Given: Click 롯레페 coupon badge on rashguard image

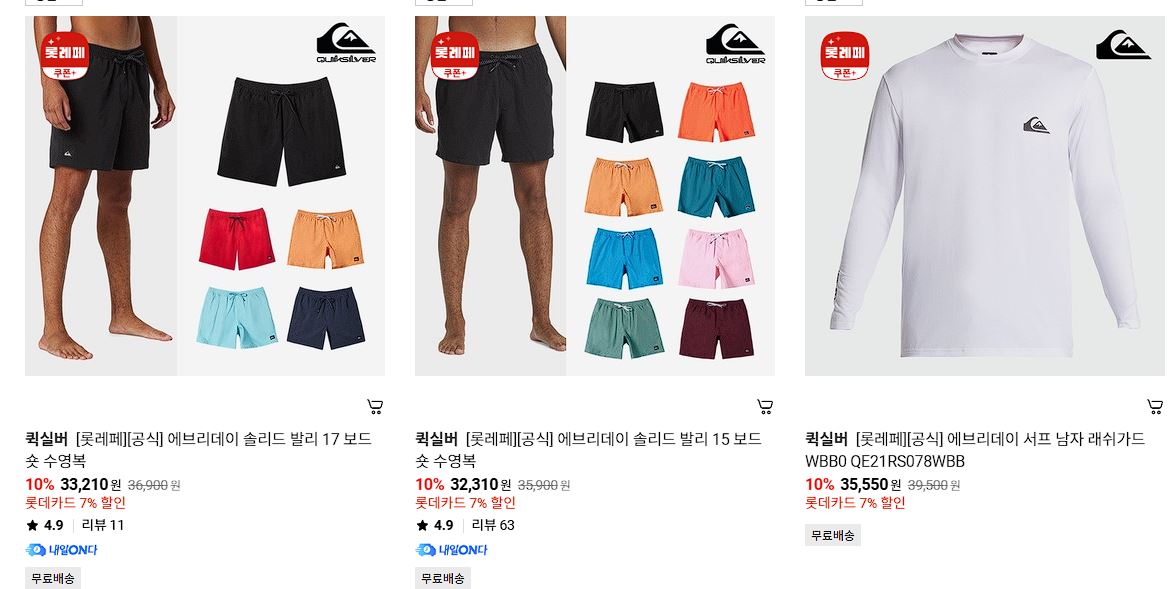Looking at the screenshot, I should (x=845, y=55).
